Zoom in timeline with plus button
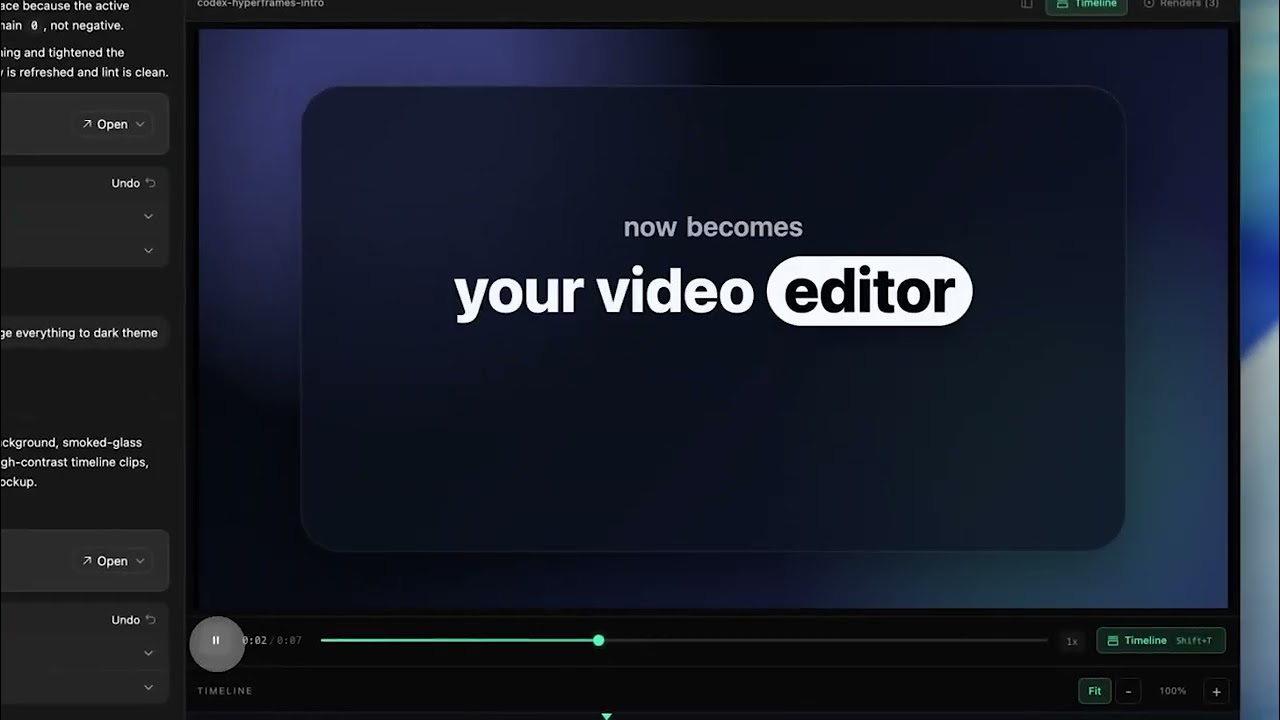The height and width of the screenshot is (720, 1280). tap(1216, 691)
